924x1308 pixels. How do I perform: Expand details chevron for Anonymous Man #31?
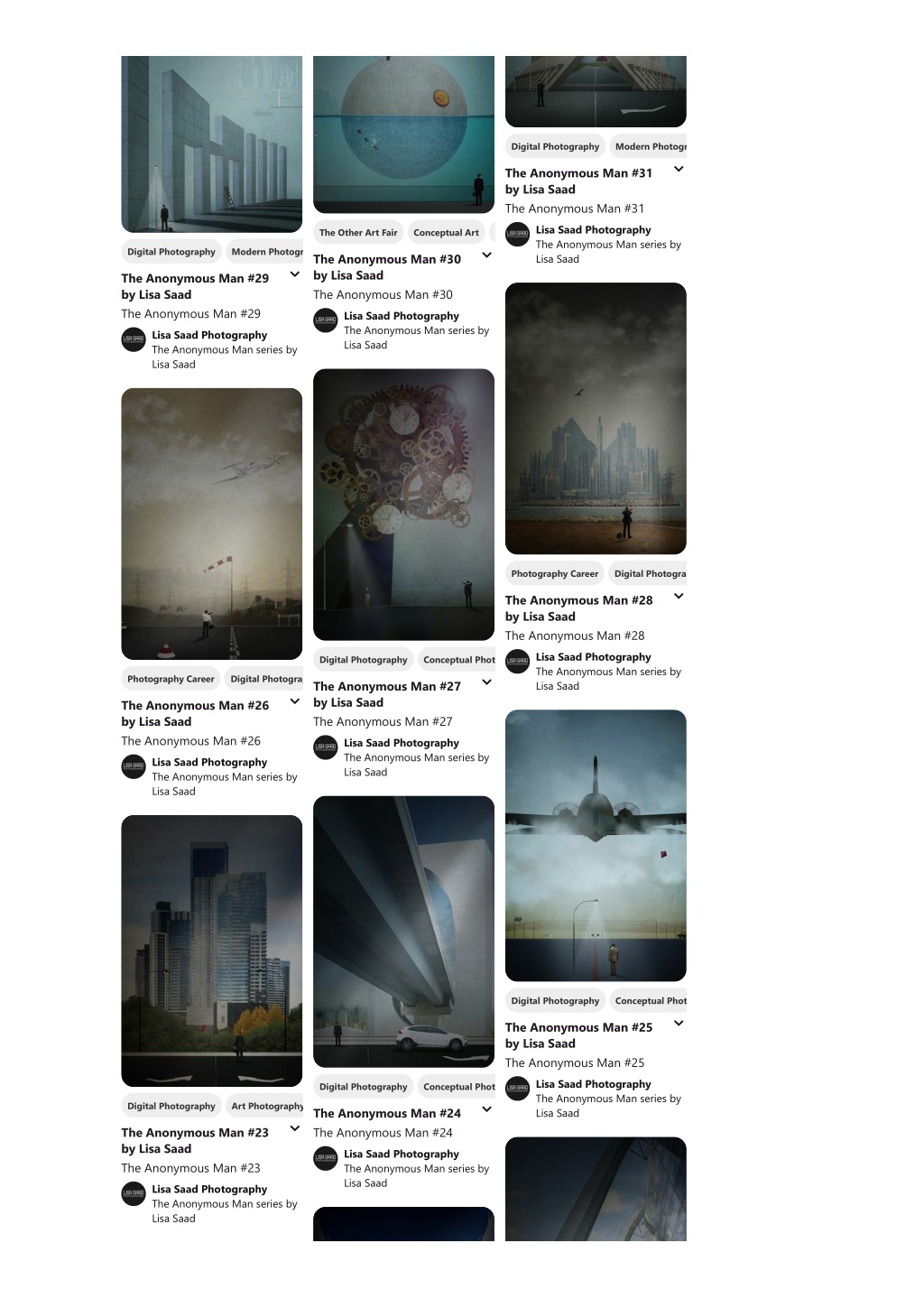point(679,169)
